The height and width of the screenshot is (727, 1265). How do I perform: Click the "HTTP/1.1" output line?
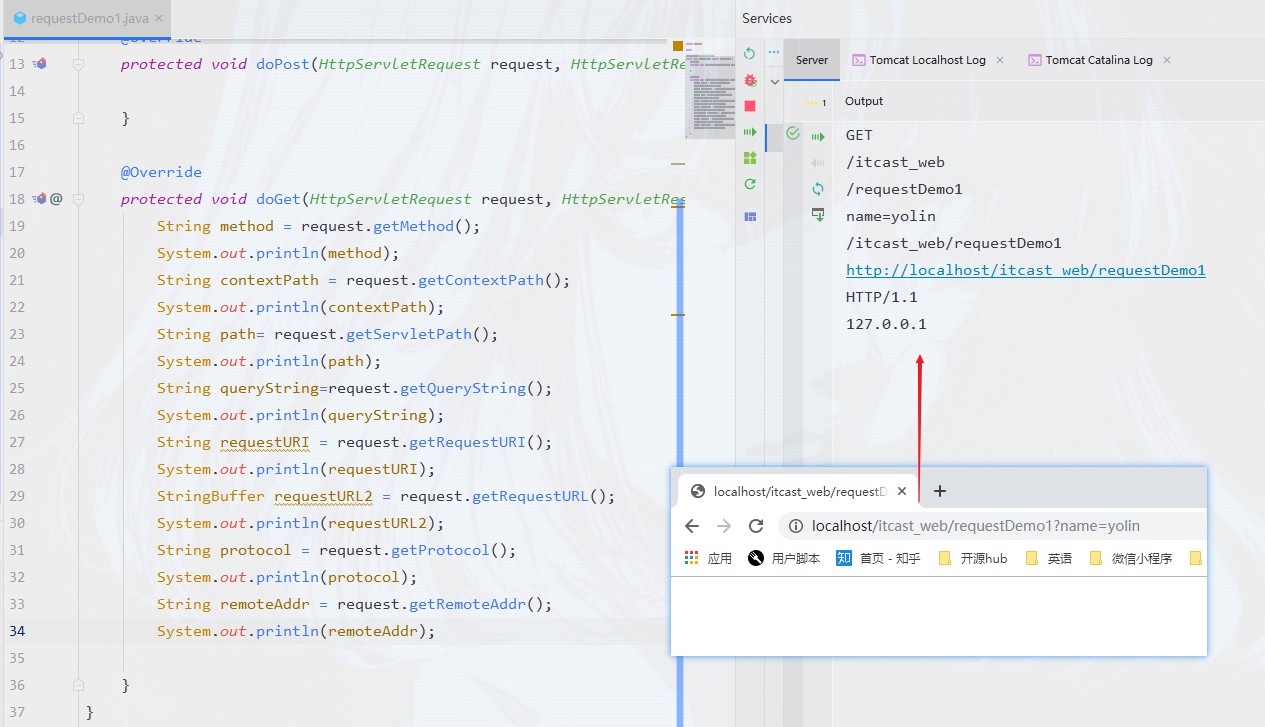click(x=881, y=297)
